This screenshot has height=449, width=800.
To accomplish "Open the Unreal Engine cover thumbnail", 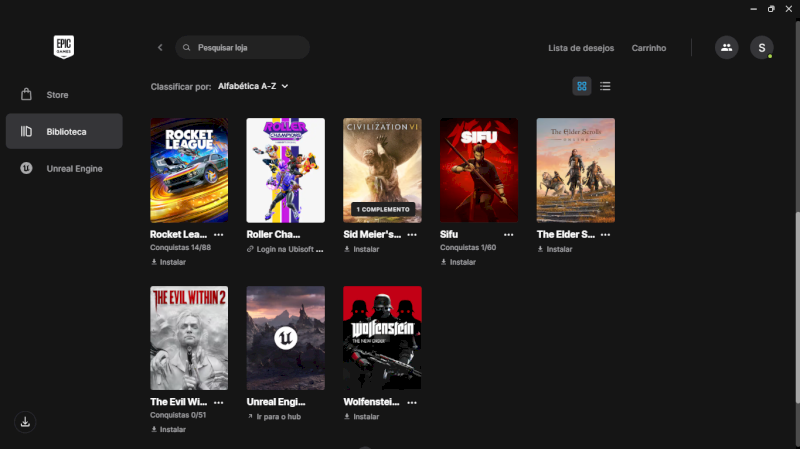I will click(x=286, y=338).
